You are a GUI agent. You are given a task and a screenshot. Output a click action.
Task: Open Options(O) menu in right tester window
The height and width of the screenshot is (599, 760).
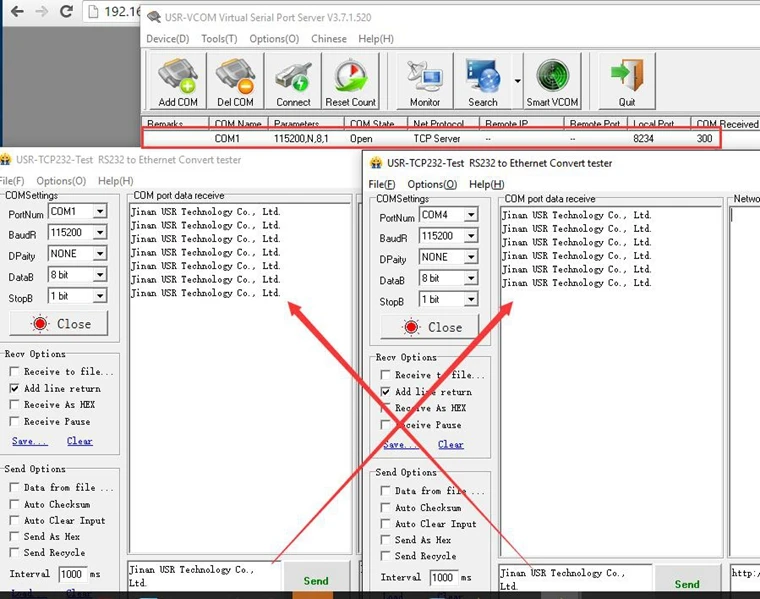click(432, 184)
